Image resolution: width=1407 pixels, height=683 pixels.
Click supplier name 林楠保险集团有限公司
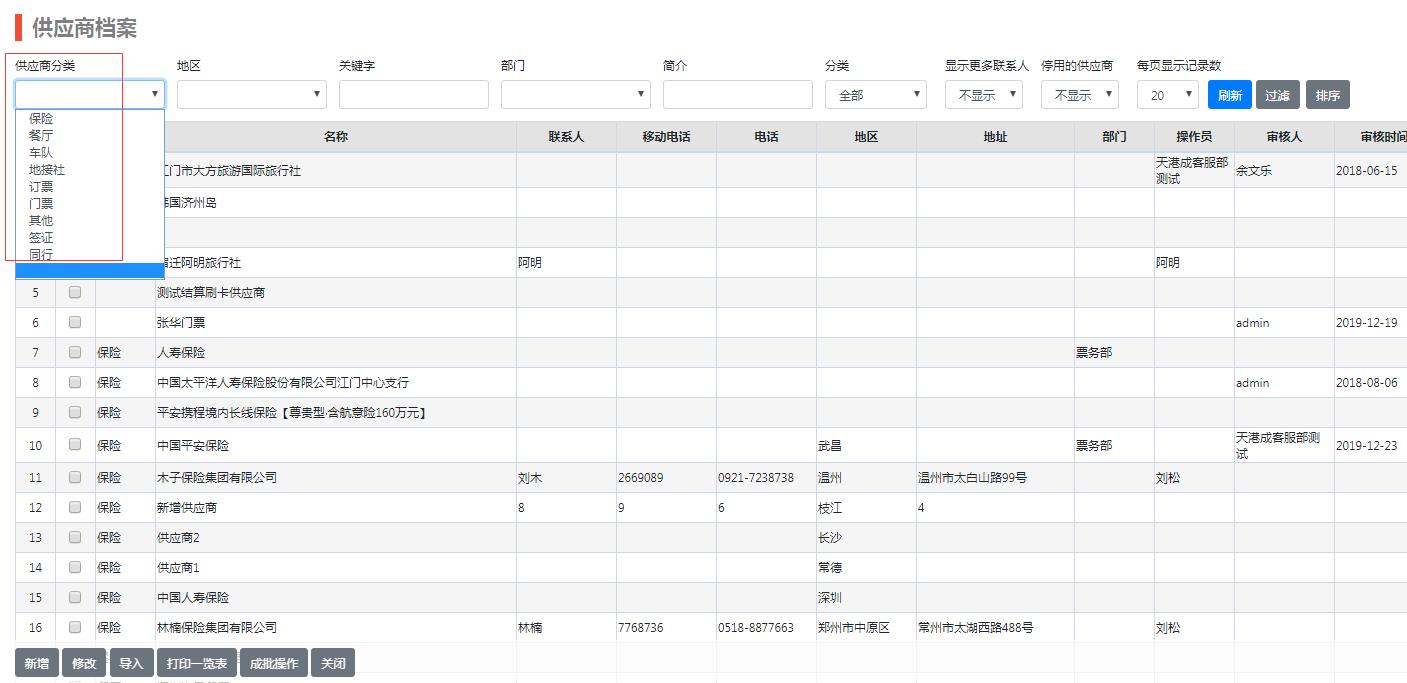click(217, 628)
